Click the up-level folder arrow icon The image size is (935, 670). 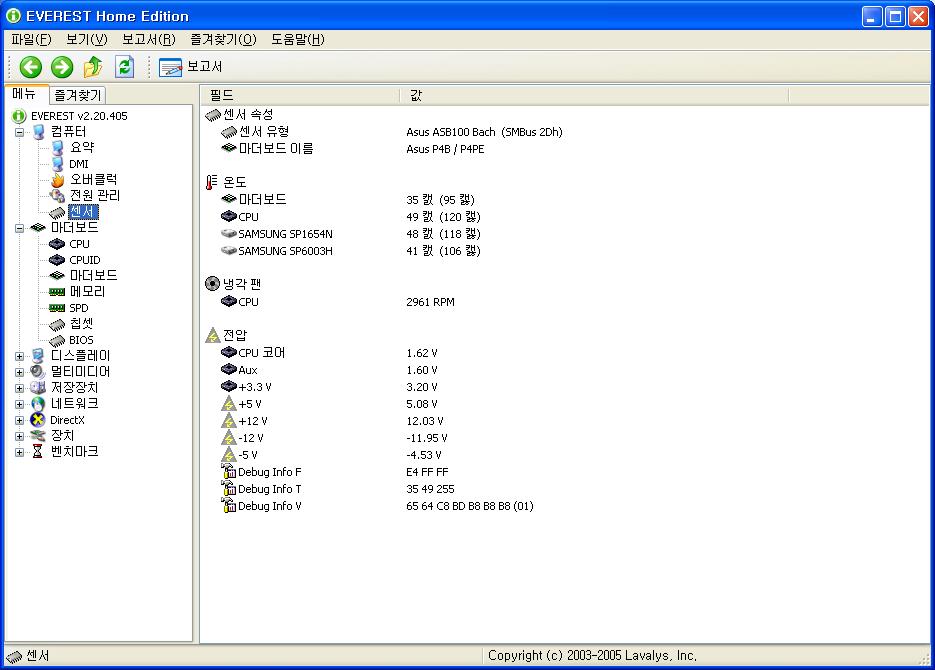point(93,67)
